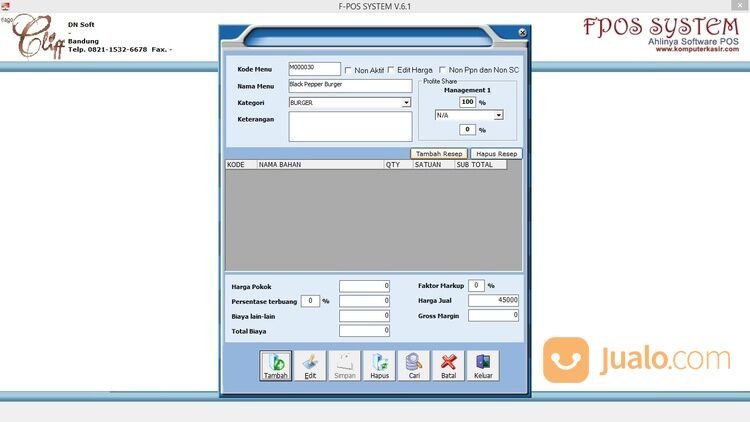This screenshot has width=750, height=422.
Task: Click the Keluar exit icon
Action: [x=482, y=362]
